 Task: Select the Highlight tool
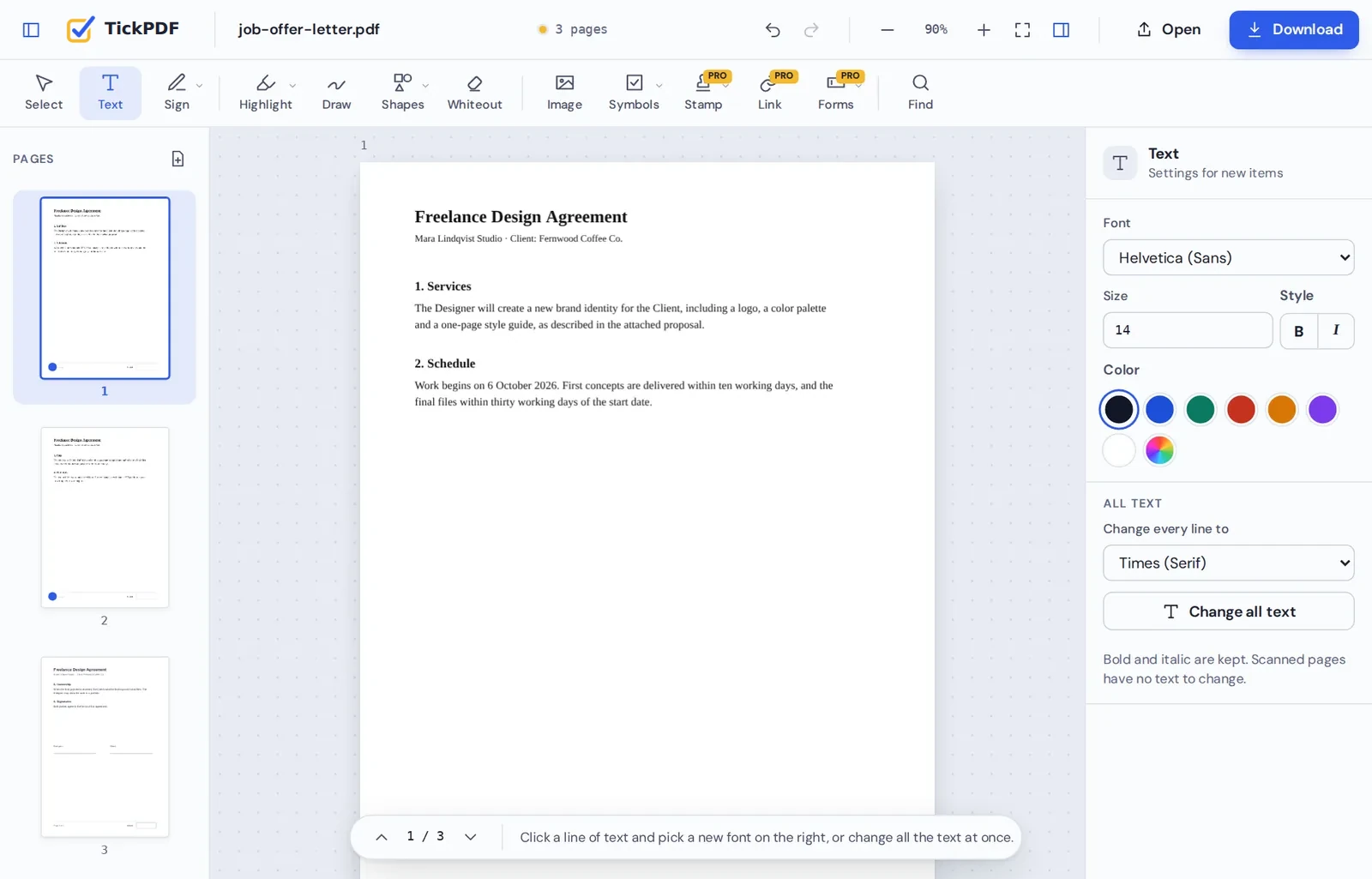coord(266,93)
